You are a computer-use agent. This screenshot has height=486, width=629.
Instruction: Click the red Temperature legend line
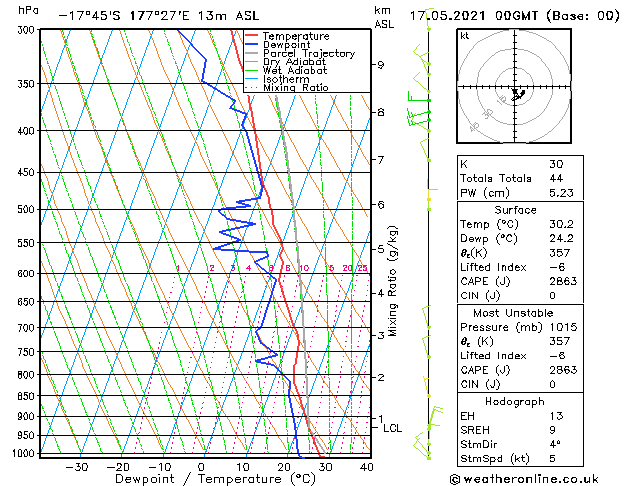click(x=251, y=36)
